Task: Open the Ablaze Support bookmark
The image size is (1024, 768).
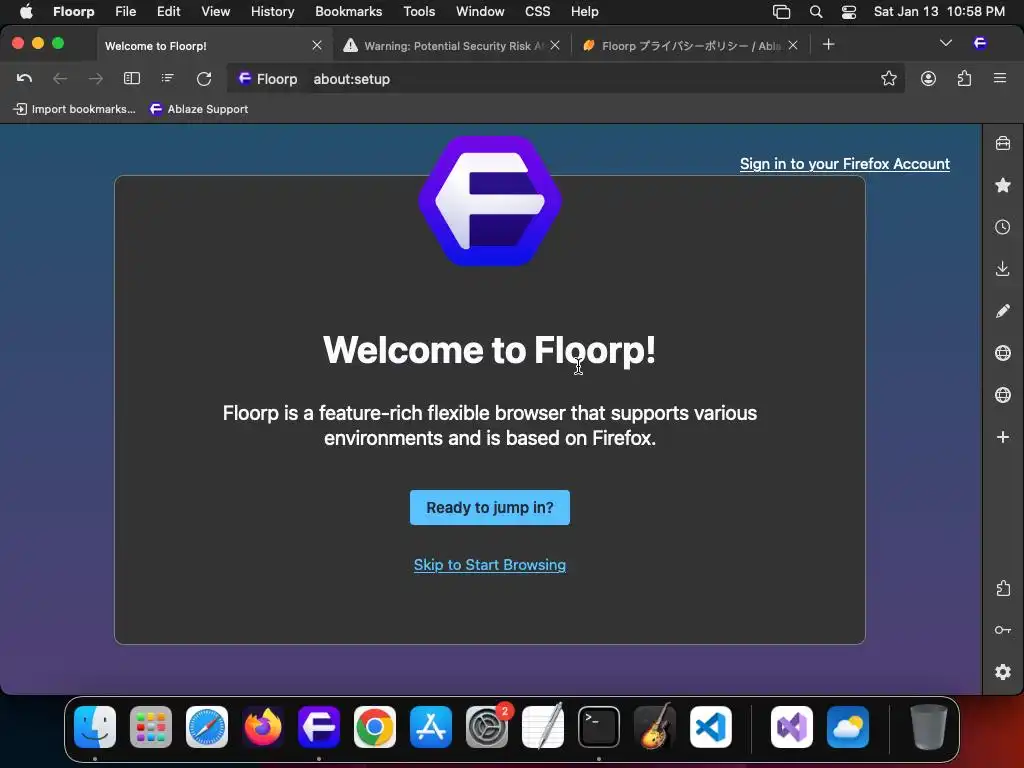Action: 199,109
